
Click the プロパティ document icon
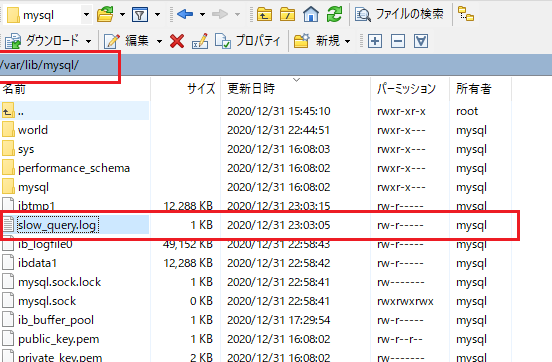coord(222,41)
